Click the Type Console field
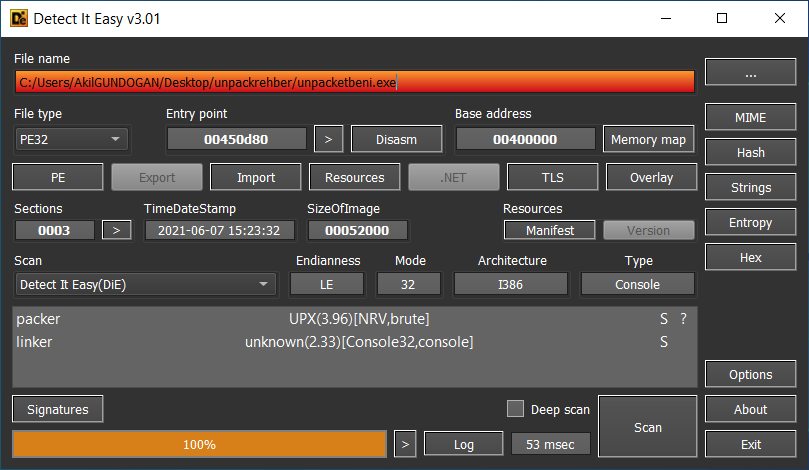The height and width of the screenshot is (470, 809). click(638, 284)
